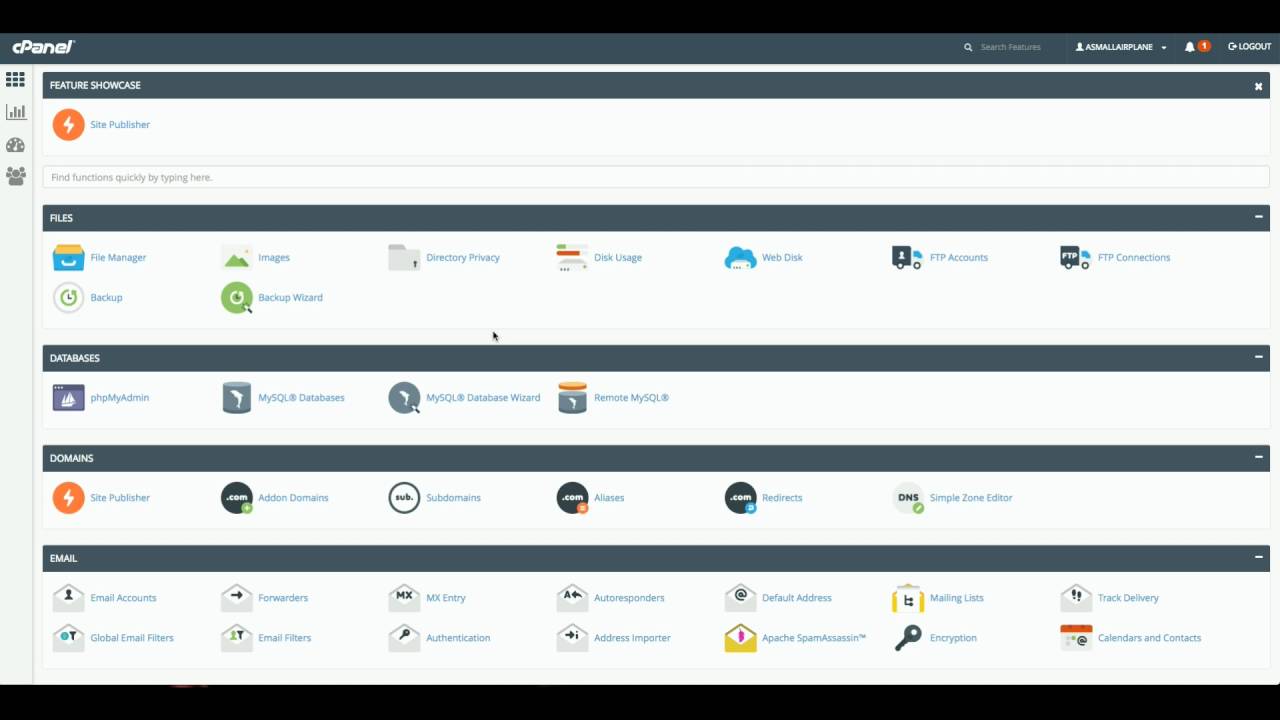Collapse the Domains section
The height and width of the screenshot is (720, 1280).
pos(1258,457)
